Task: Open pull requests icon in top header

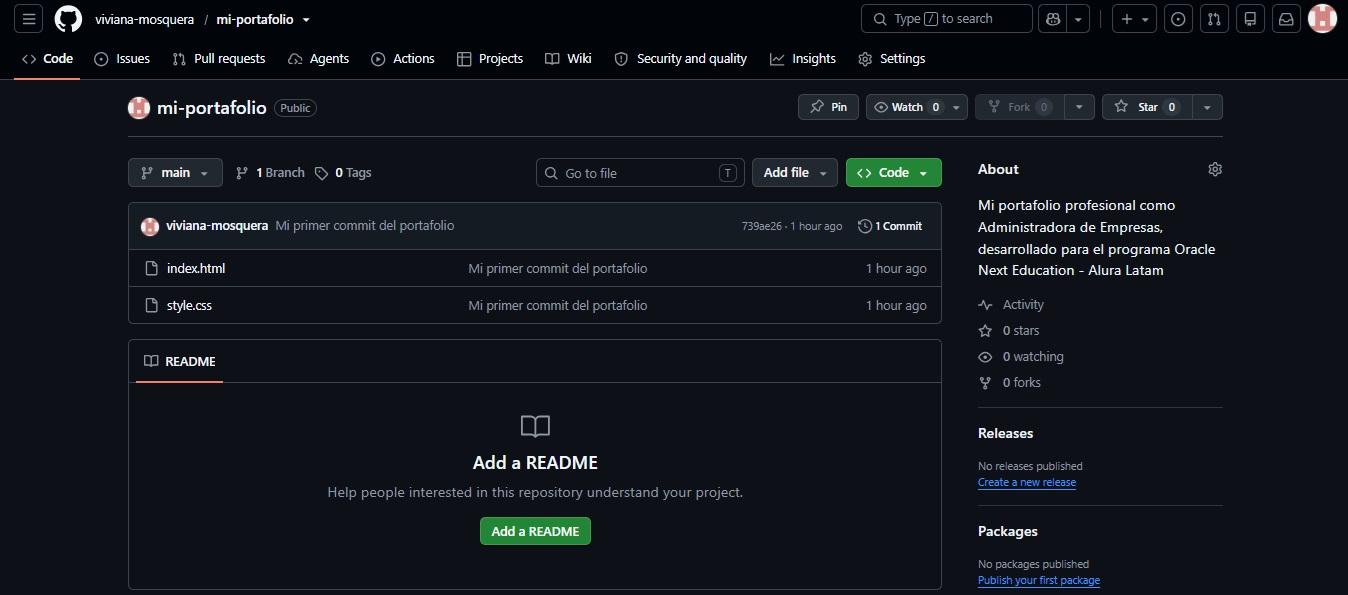Action: [x=1214, y=19]
